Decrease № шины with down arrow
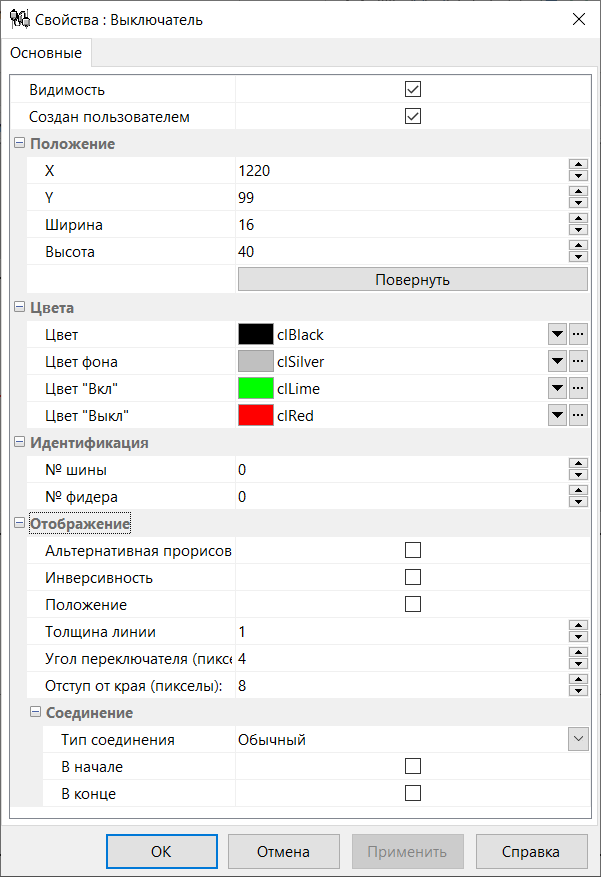 click(x=578, y=475)
